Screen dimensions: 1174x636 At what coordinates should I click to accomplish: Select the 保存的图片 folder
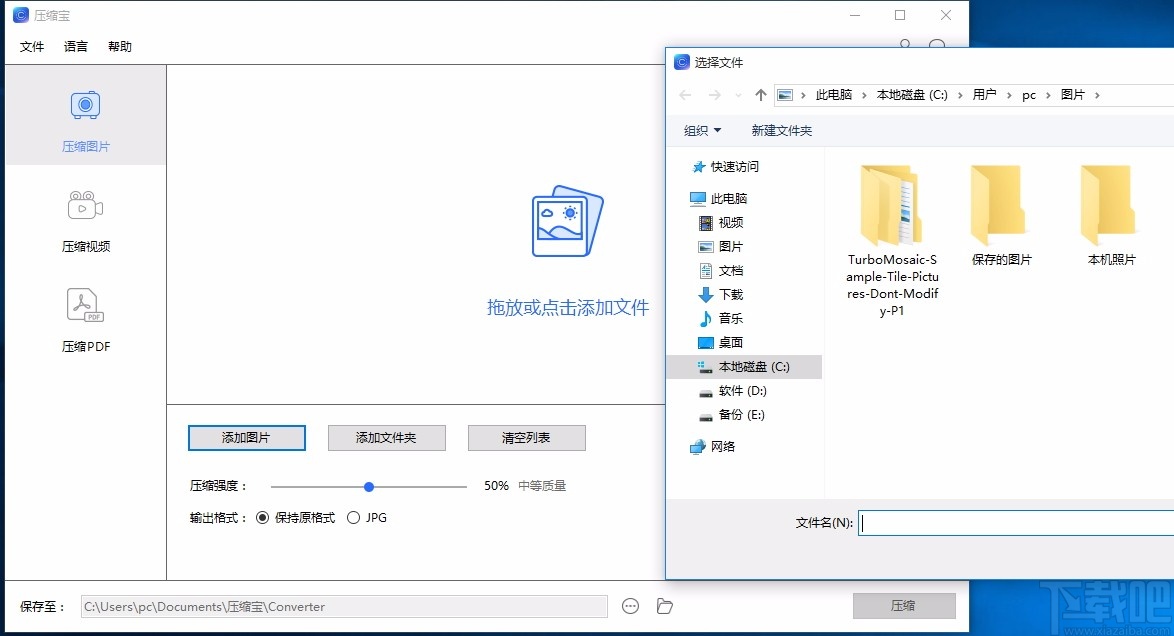(x=1002, y=216)
